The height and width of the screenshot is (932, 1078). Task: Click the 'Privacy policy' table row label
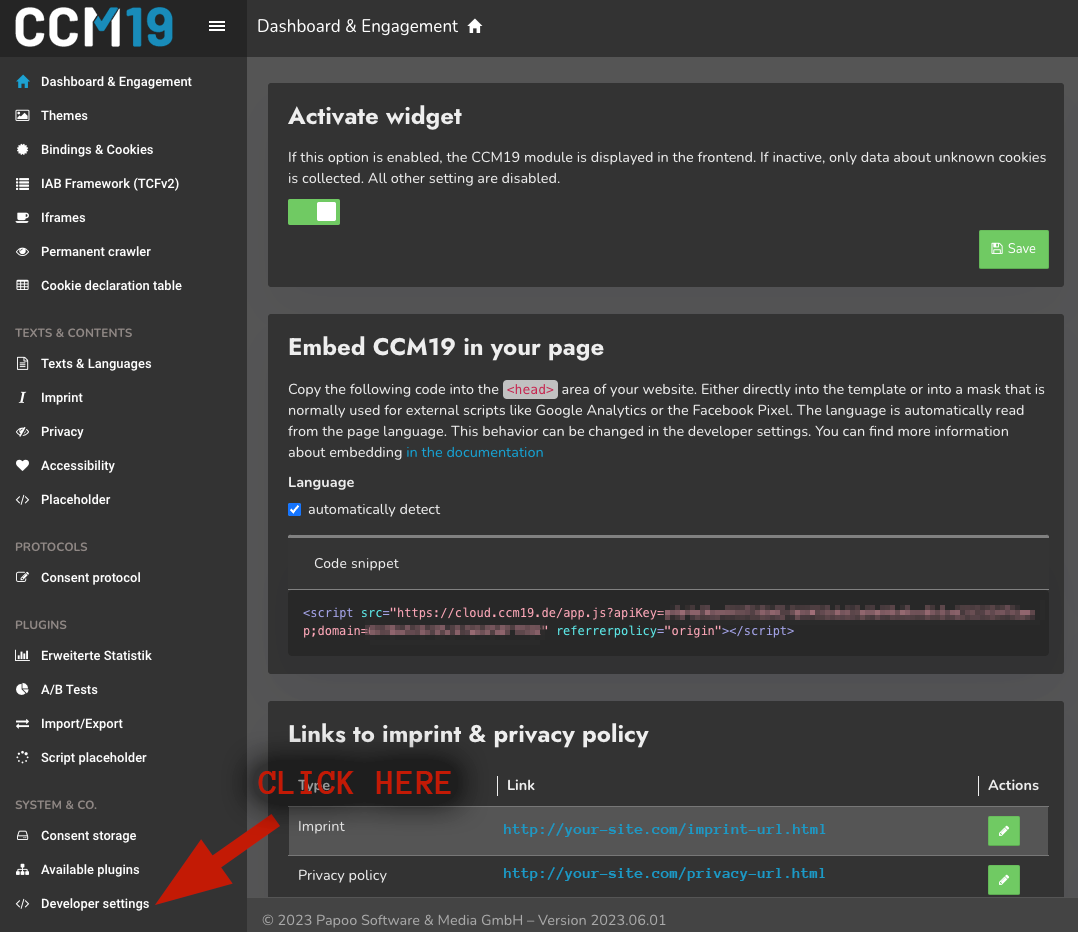click(x=342, y=875)
